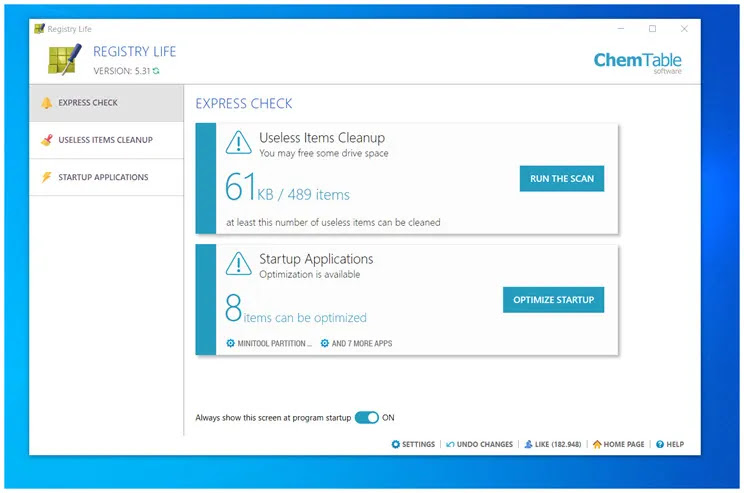
Task: Click the REGISTRY LIFE header title
Action: [134, 51]
